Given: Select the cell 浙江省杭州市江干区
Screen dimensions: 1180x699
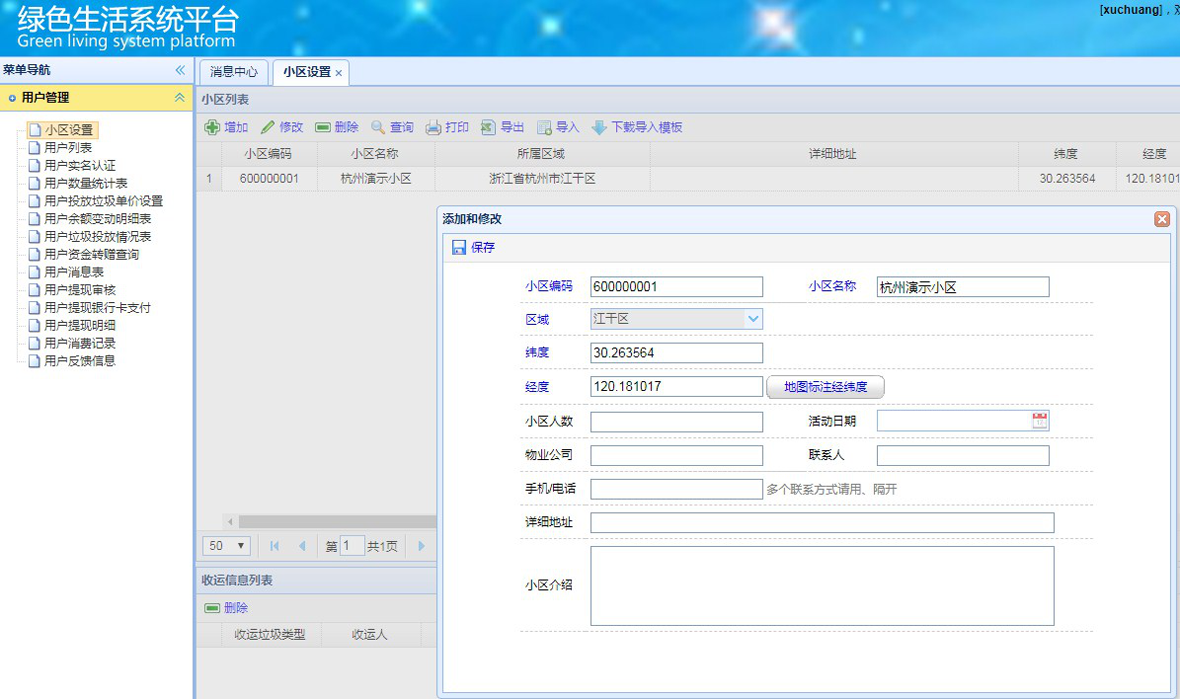Looking at the screenshot, I should tap(542, 179).
